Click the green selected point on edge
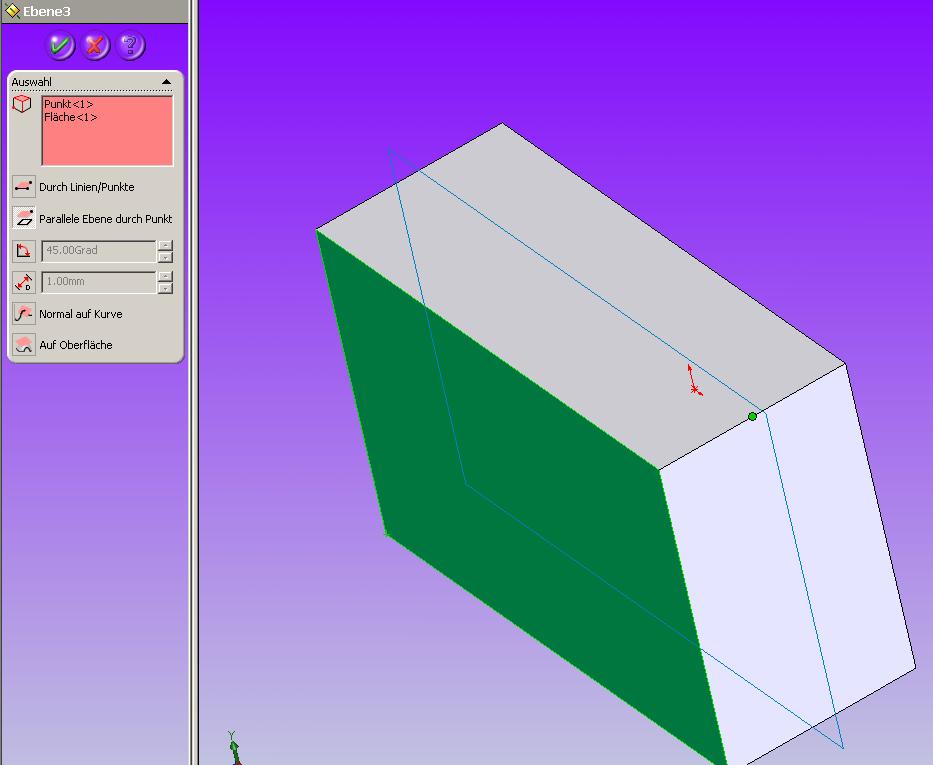Viewport: 933px width, 765px height. coord(753,416)
